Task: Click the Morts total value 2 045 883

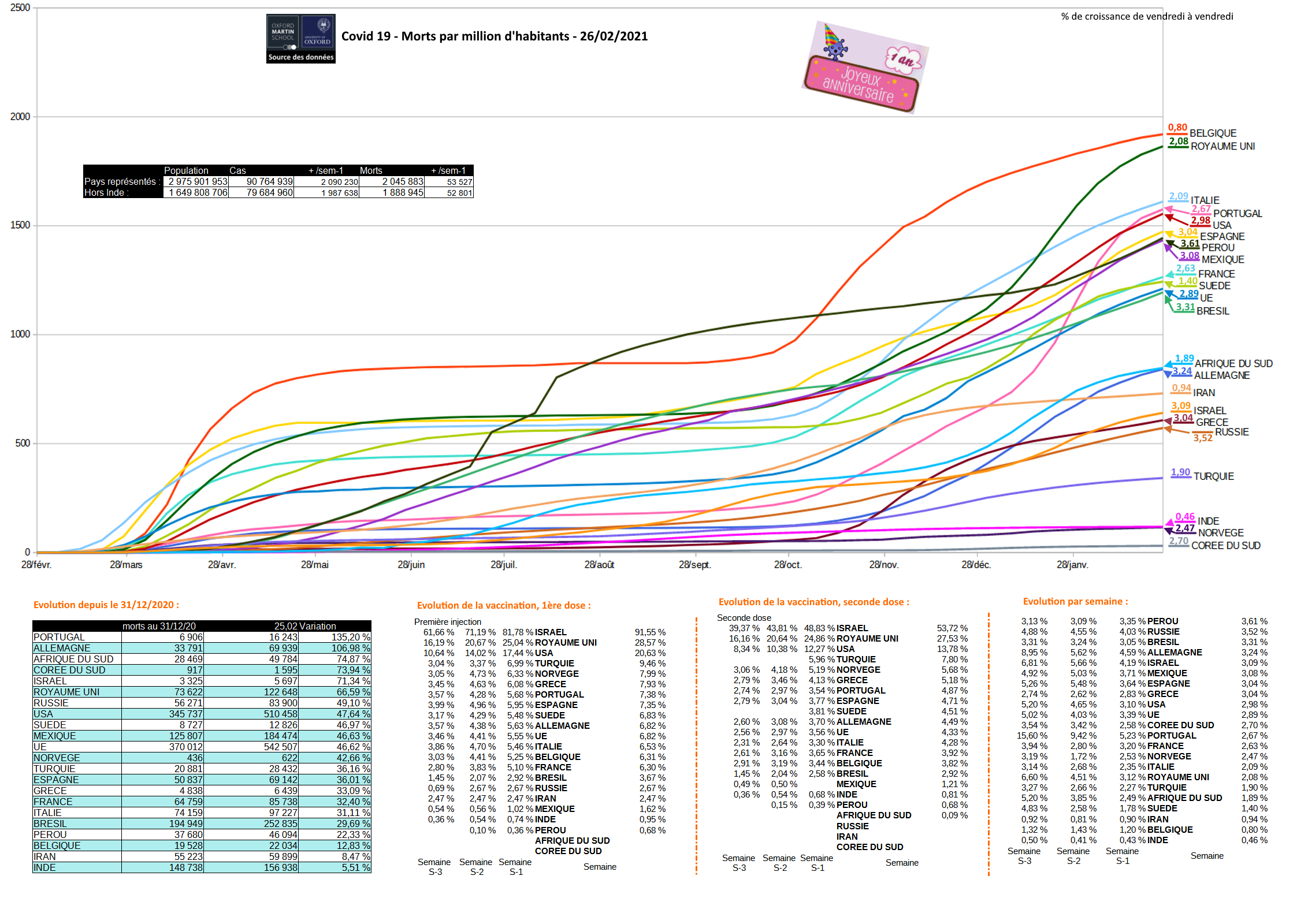Action: pyautogui.click(x=402, y=181)
